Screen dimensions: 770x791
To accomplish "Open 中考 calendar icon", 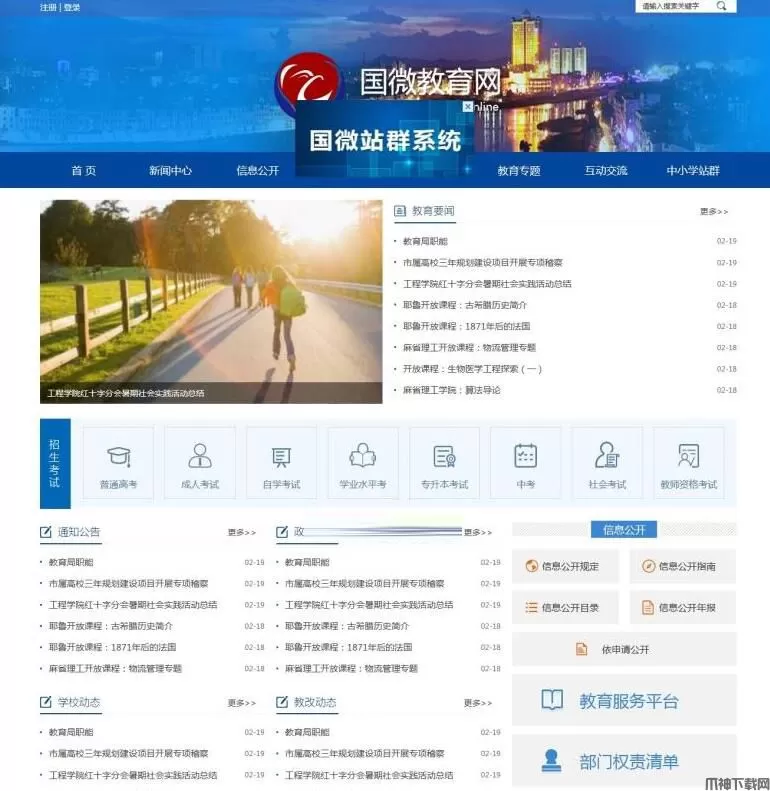I will click(x=525, y=455).
